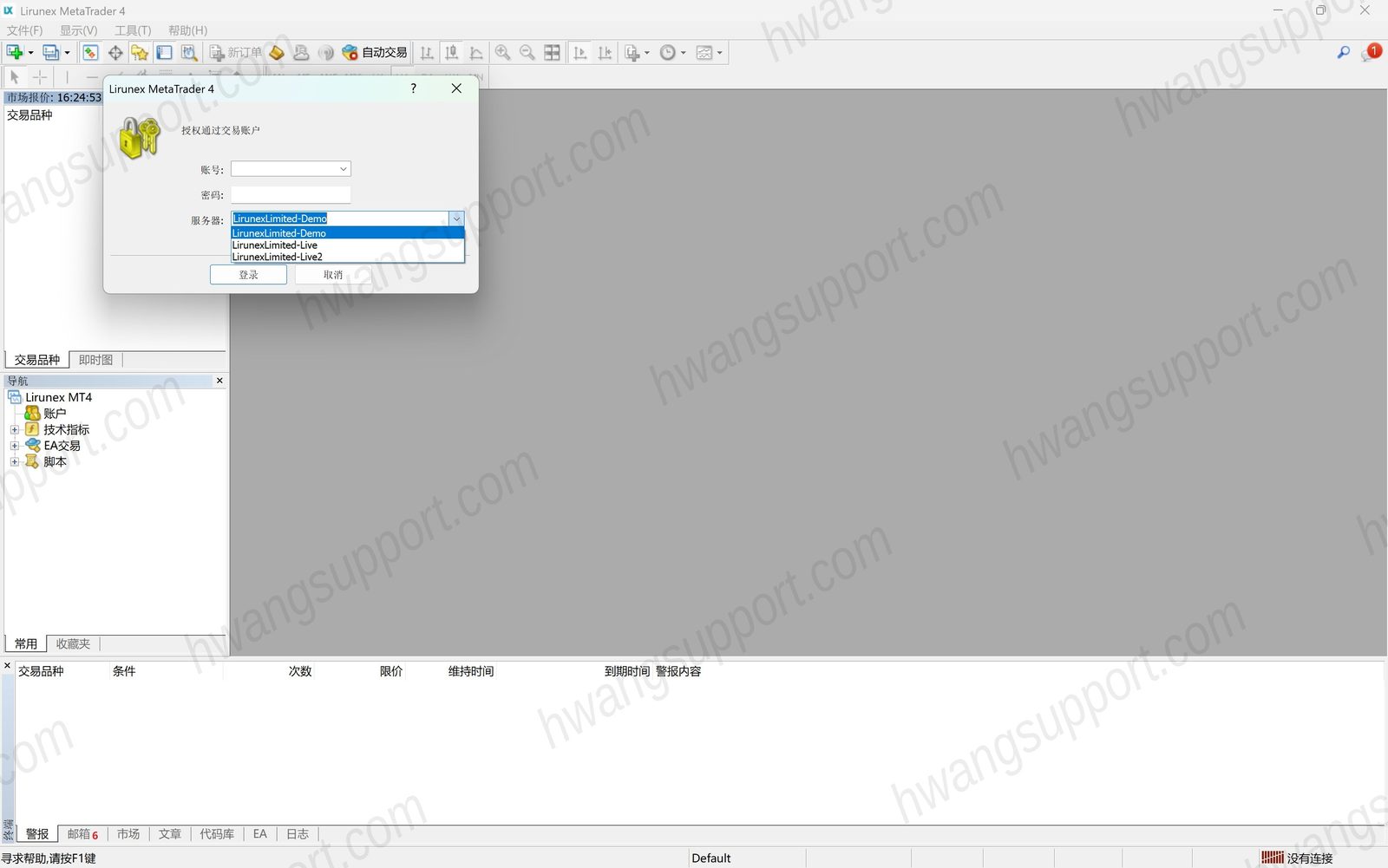Screen dimensions: 1388x868
Task: Collapse the 服务器 server dropdown arrow
Action: [x=456, y=219]
